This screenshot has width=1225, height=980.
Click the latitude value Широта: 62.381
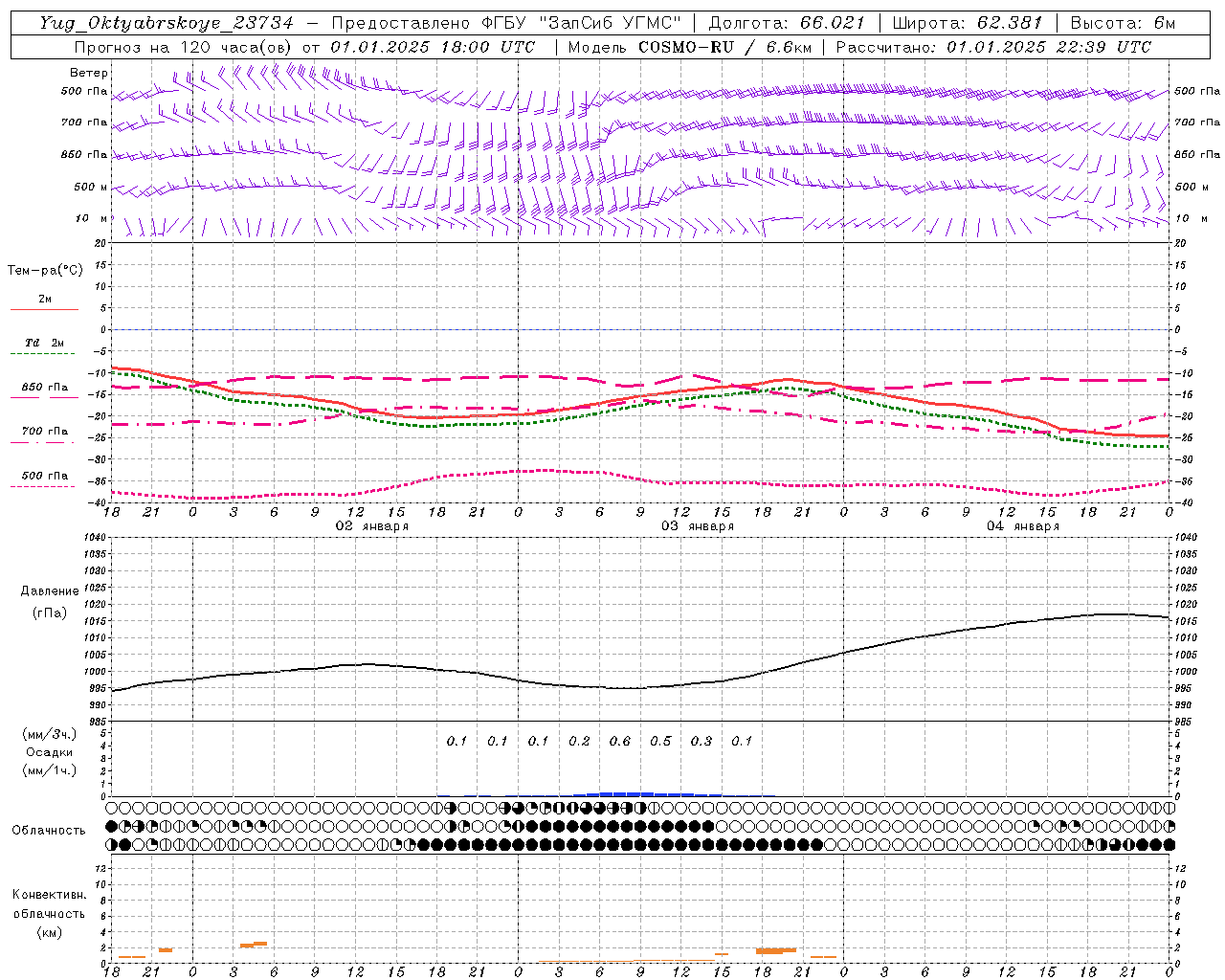[x=967, y=23]
